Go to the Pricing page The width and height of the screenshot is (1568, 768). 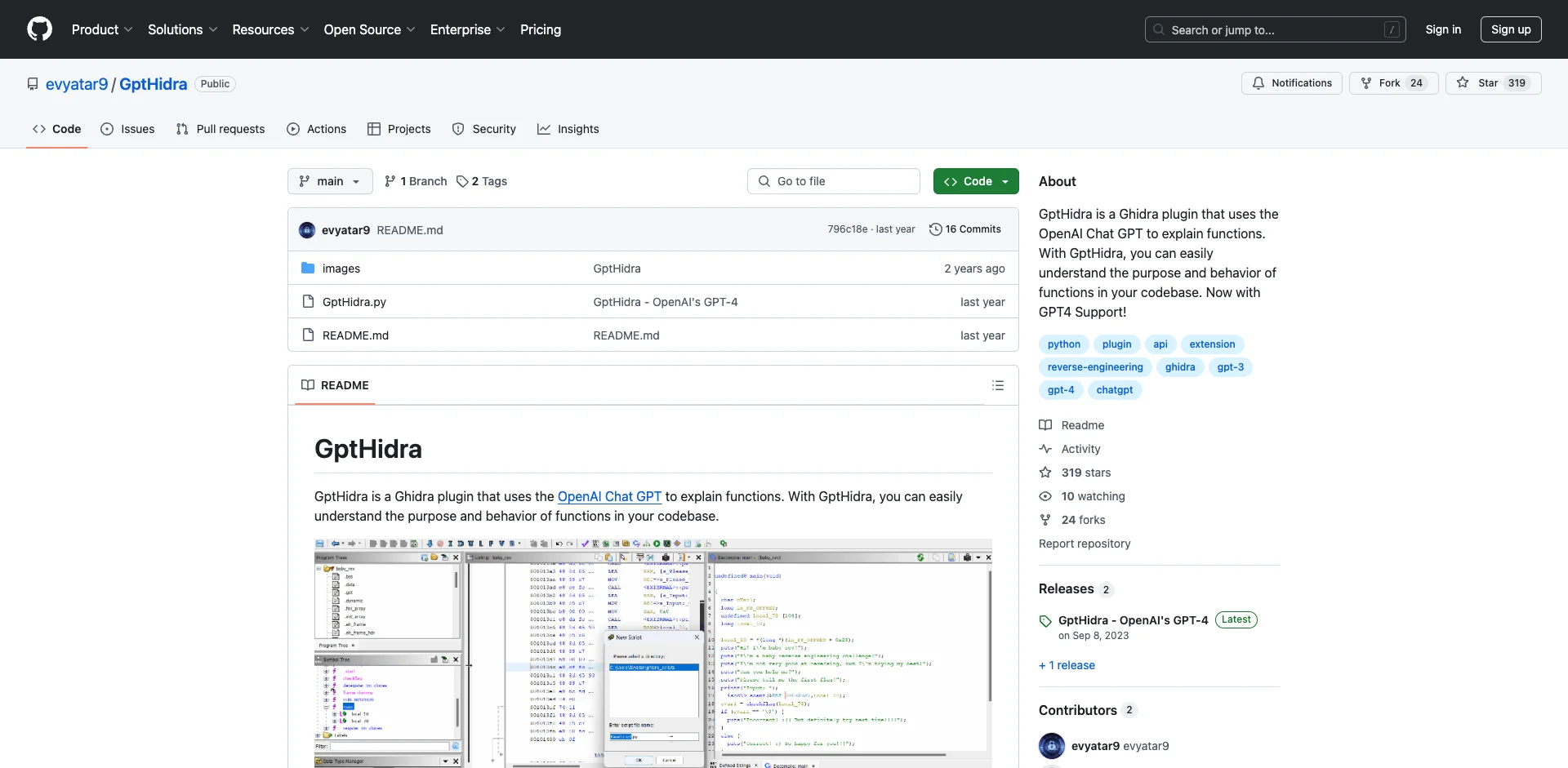541,29
